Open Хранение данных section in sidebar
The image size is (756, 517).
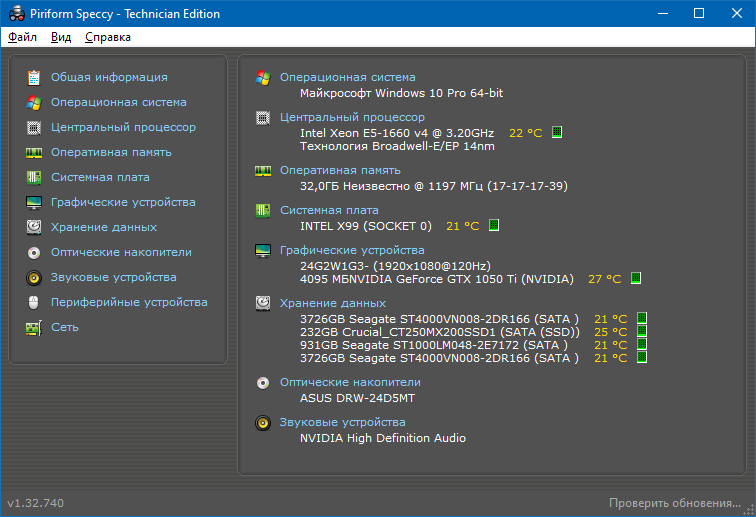104,227
